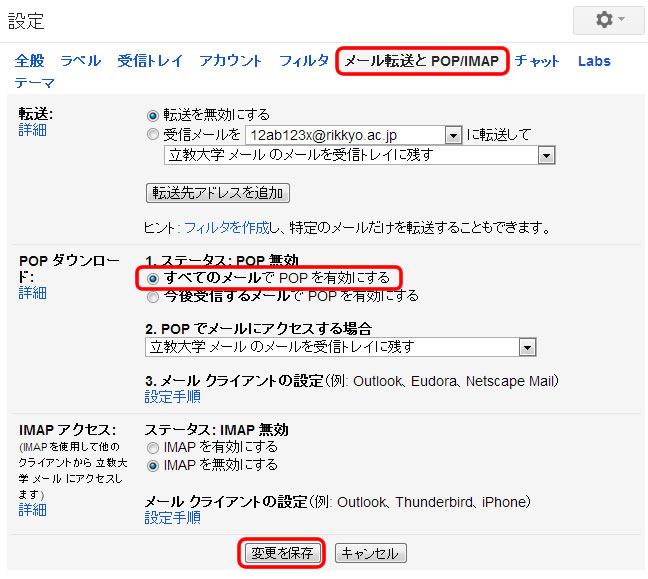Select IMAP を有効にする radio button
The width and height of the screenshot is (648, 579).
[153, 448]
